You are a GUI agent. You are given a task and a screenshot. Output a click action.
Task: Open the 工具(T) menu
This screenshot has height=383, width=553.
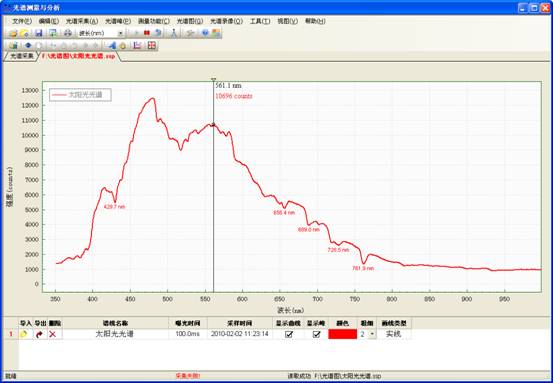[x=260, y=21]
